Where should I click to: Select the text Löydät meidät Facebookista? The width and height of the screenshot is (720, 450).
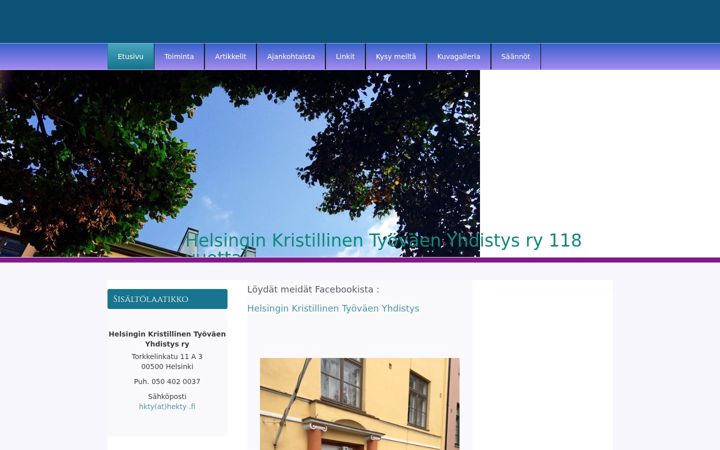311,290
